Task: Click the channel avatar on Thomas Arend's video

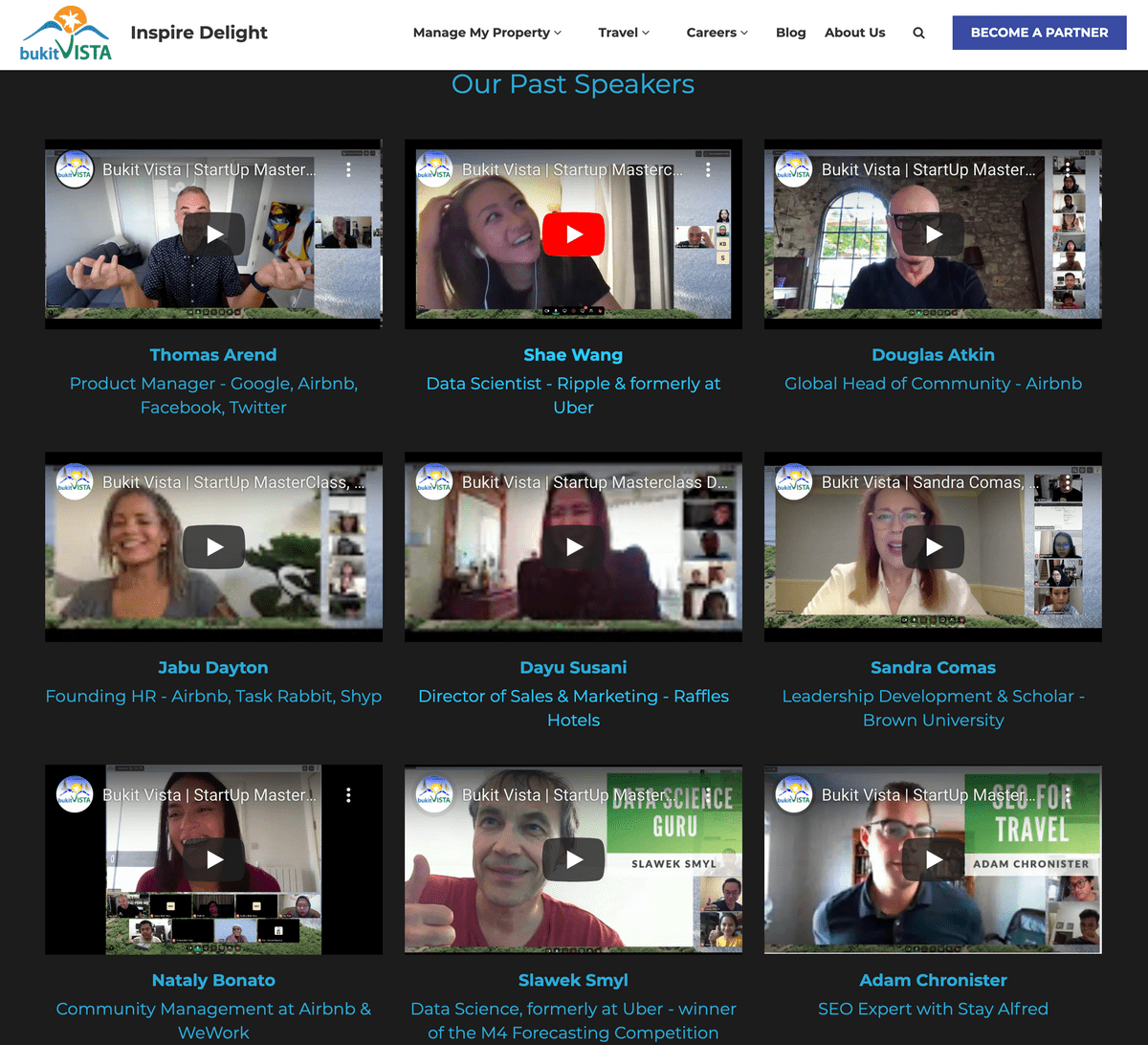Action: (75, 169)
